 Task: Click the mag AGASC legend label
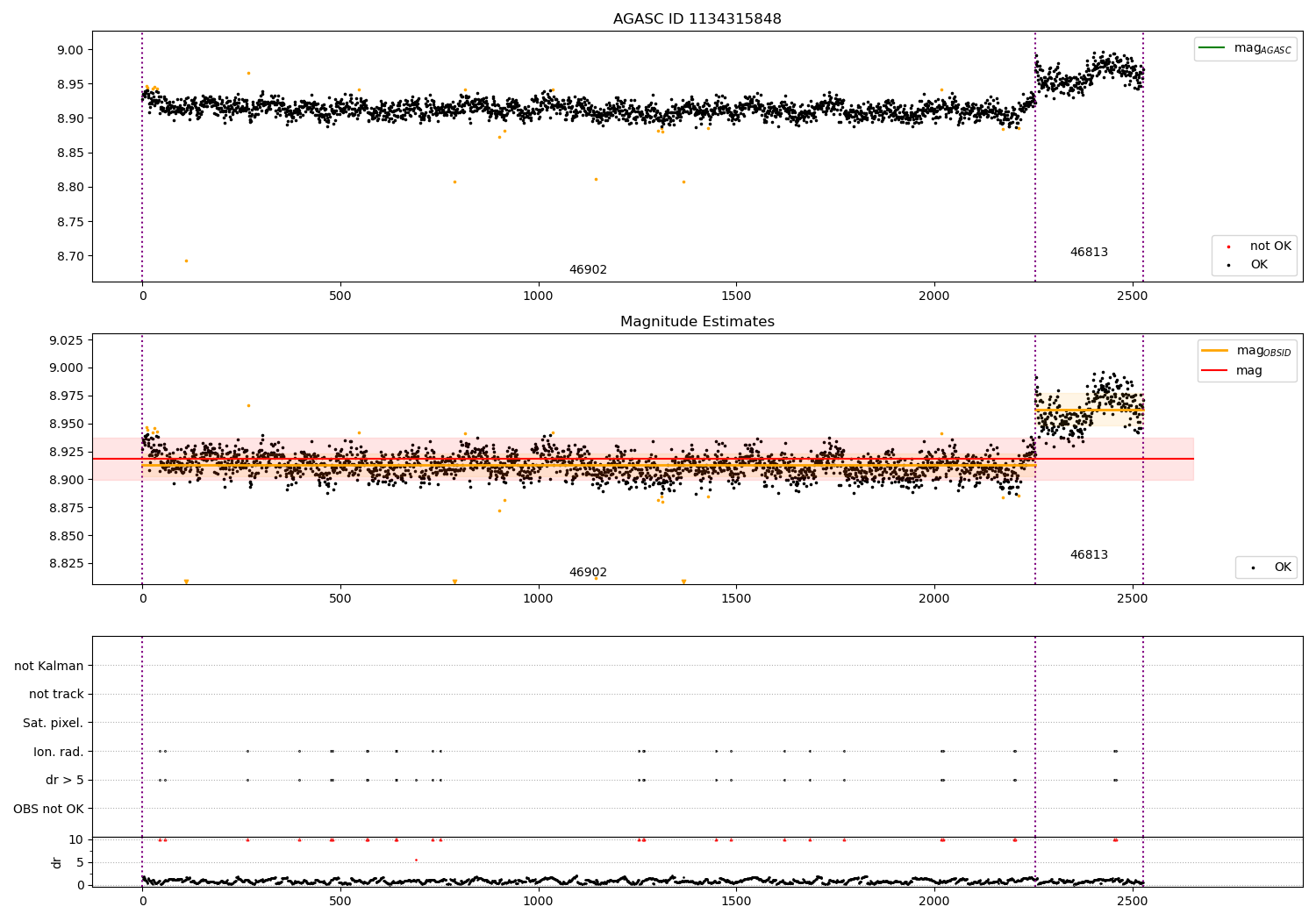coord(1262,48)
